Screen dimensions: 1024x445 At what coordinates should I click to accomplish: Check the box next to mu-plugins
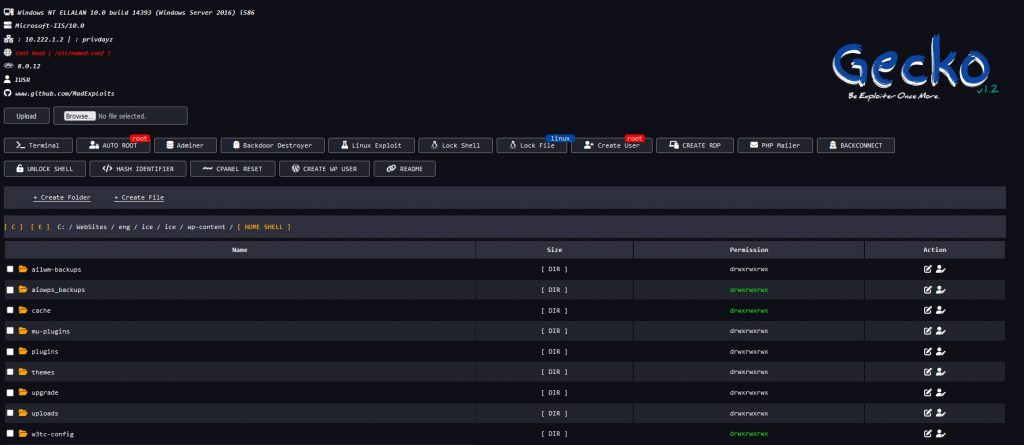[10, 331]
